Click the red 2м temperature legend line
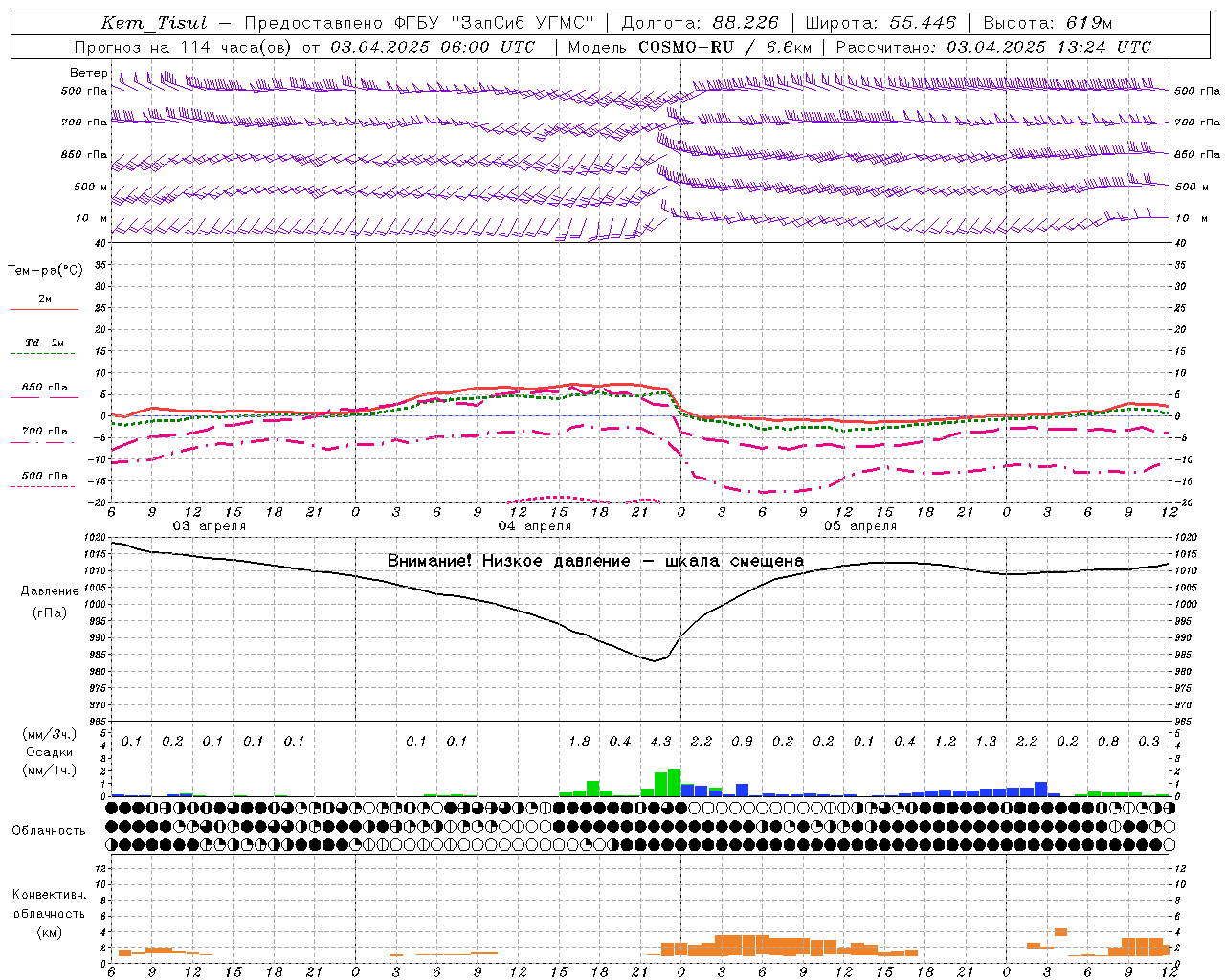This screenshot has height=980, width=1225. pyautogui.click(x=45, y=309)
